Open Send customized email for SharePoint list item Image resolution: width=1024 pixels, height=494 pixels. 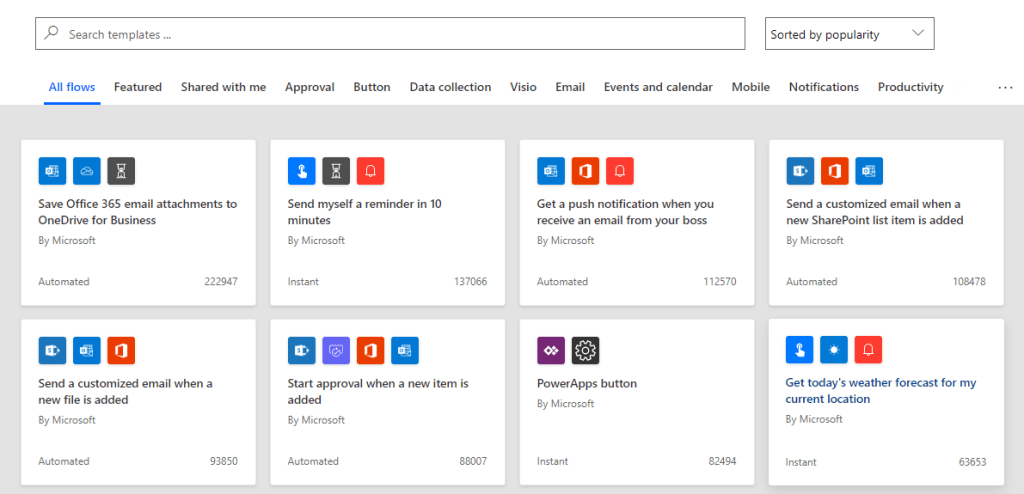point(875,212)
